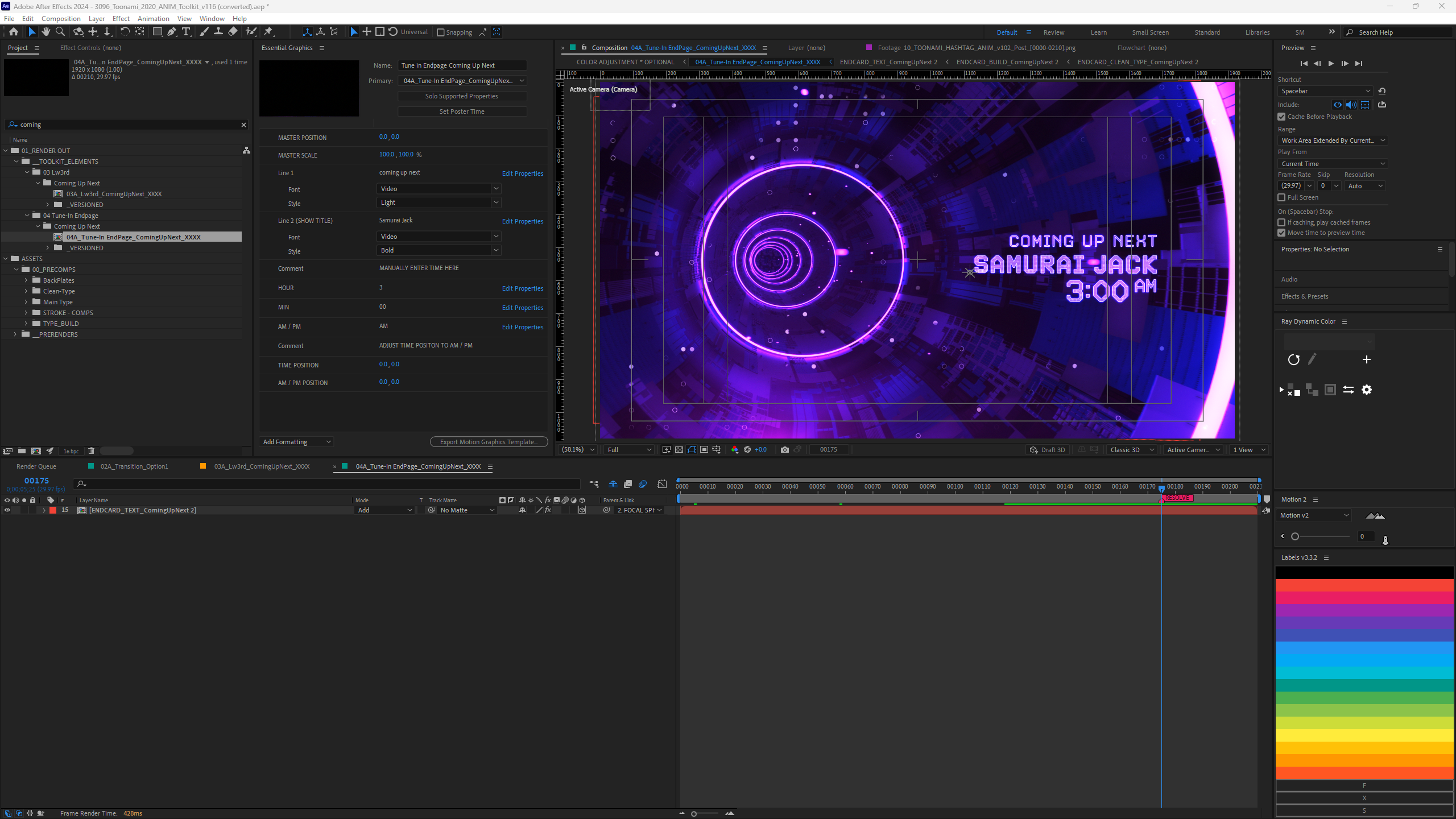The image size is (1456, 819).
Task: Reset exposure in the composition viewer
Action: (747, 449)
